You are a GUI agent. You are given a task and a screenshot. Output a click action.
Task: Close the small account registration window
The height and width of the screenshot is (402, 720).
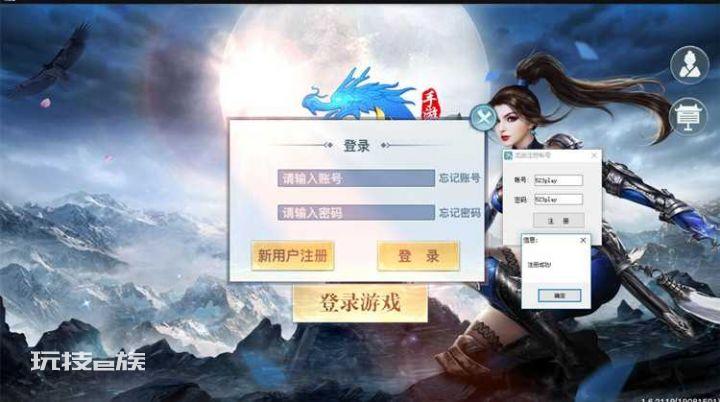click(594, 155)
